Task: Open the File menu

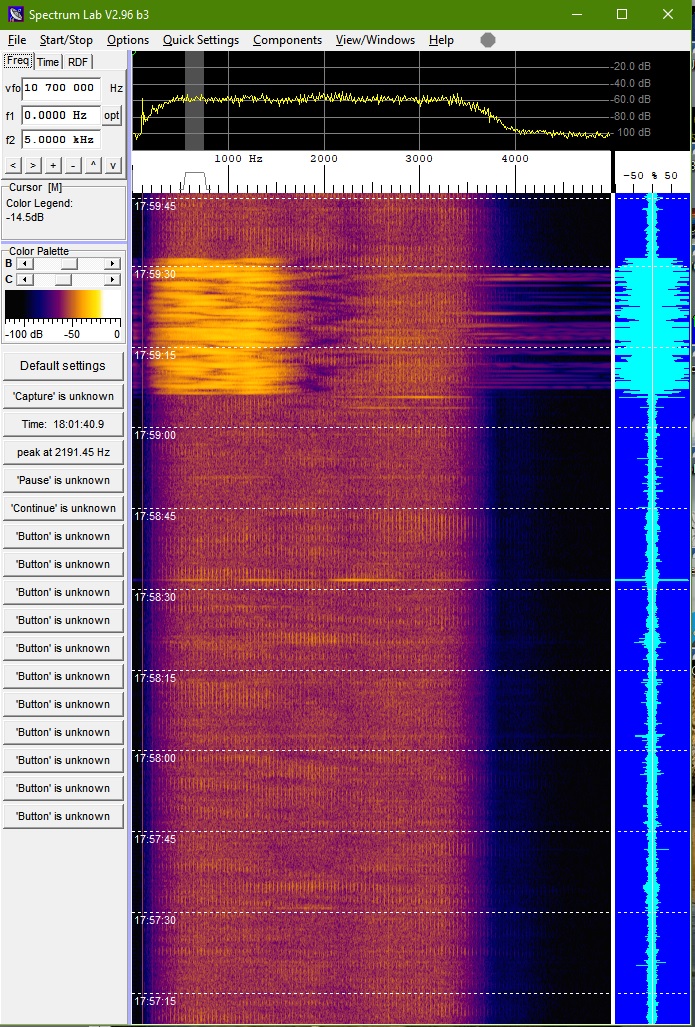Action: [17, 40]
